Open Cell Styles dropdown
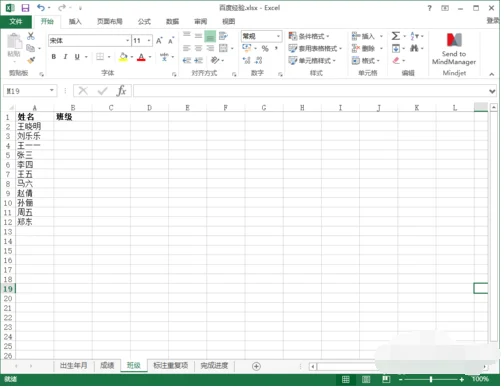This screenshot has width=504, height=389. pyautogui.click(x=312, y=61)
